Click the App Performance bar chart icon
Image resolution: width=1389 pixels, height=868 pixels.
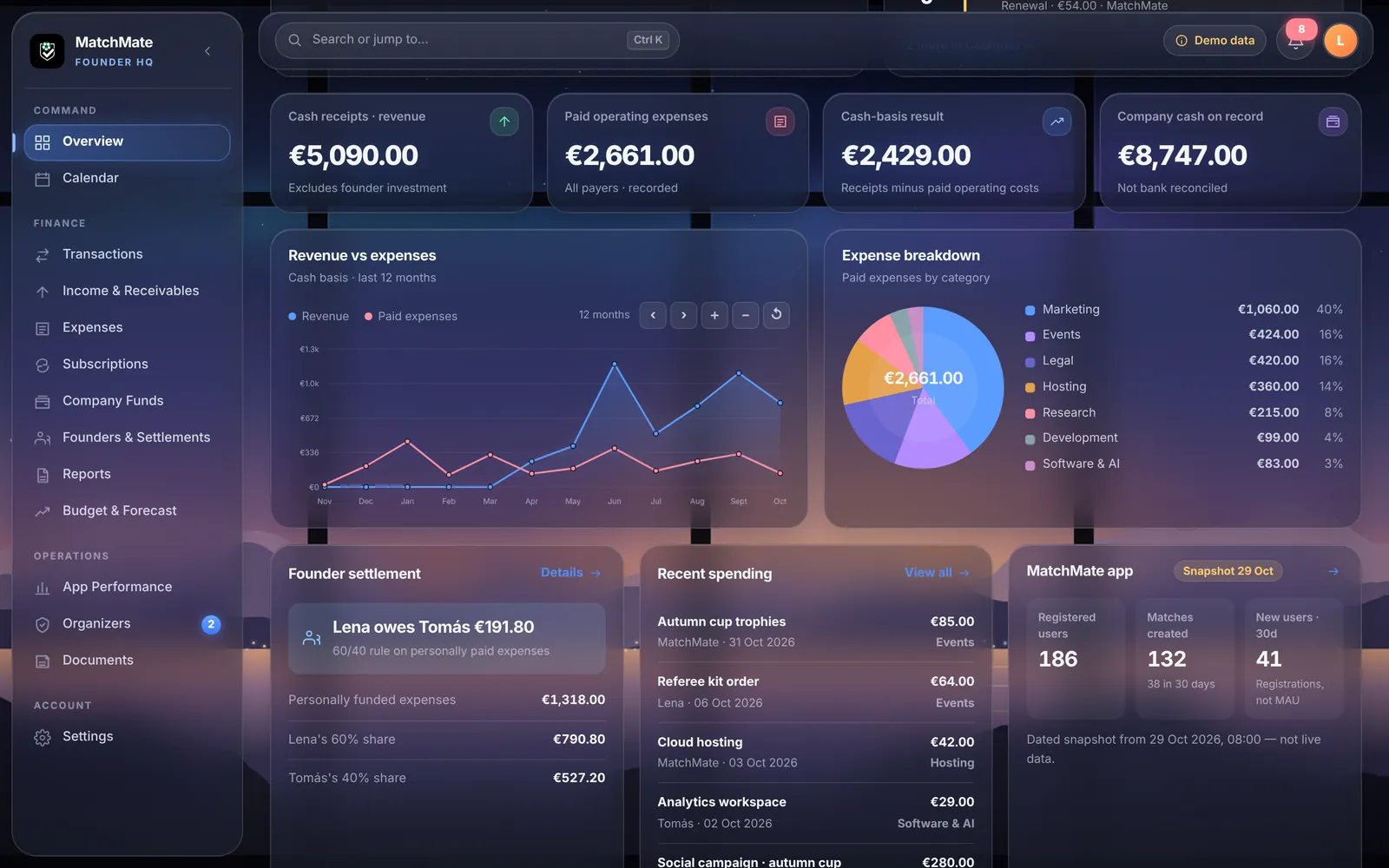coord(43,588)
